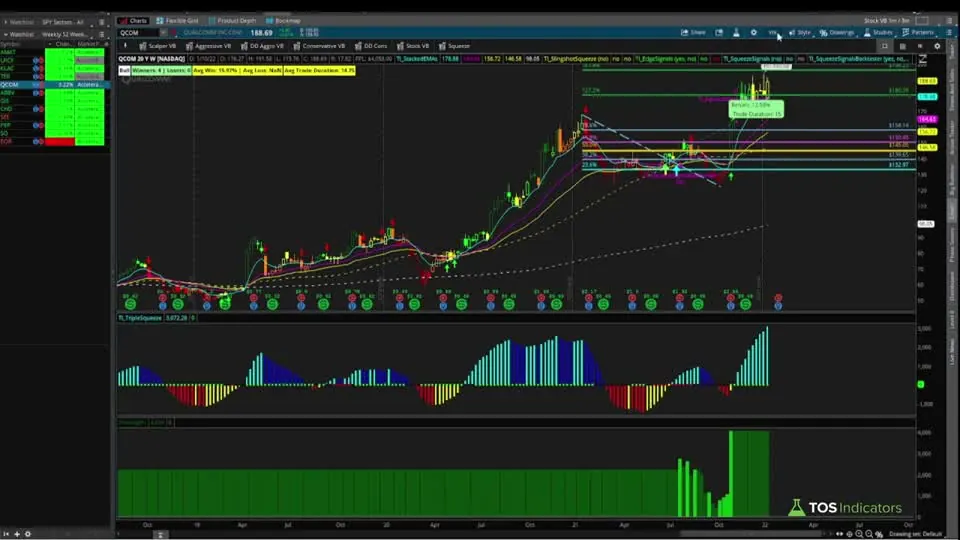The width and height of the screenshot is (960, 540).
Task: Open the Style menu
Action: (800, 32)
